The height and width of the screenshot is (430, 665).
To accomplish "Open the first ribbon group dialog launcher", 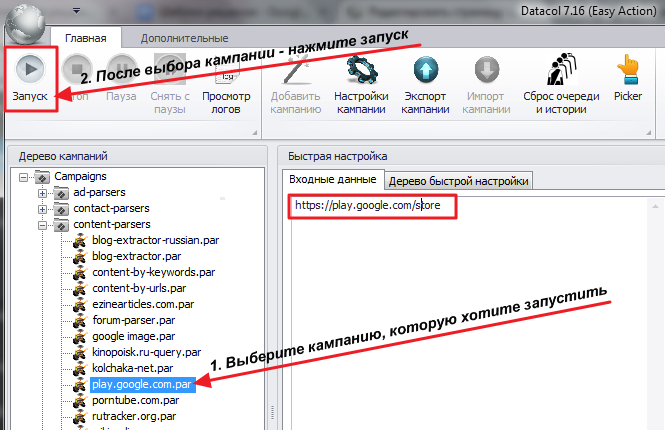I will pos(254,133).
